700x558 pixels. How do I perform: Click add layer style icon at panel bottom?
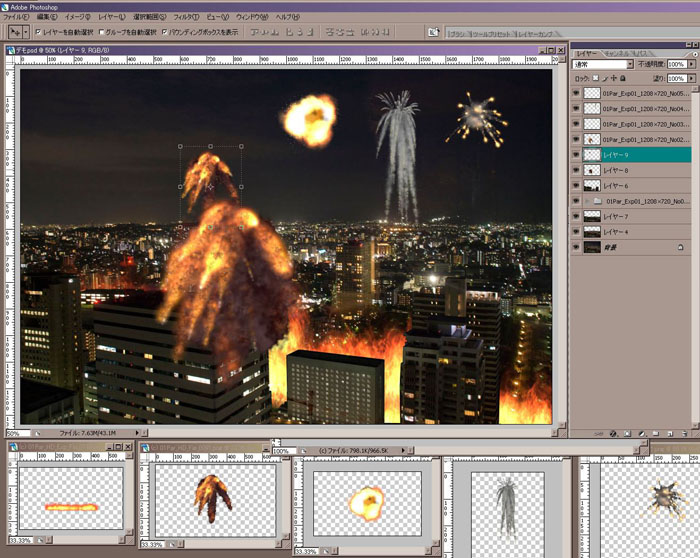pyautogui.click(x=613, y=433)
